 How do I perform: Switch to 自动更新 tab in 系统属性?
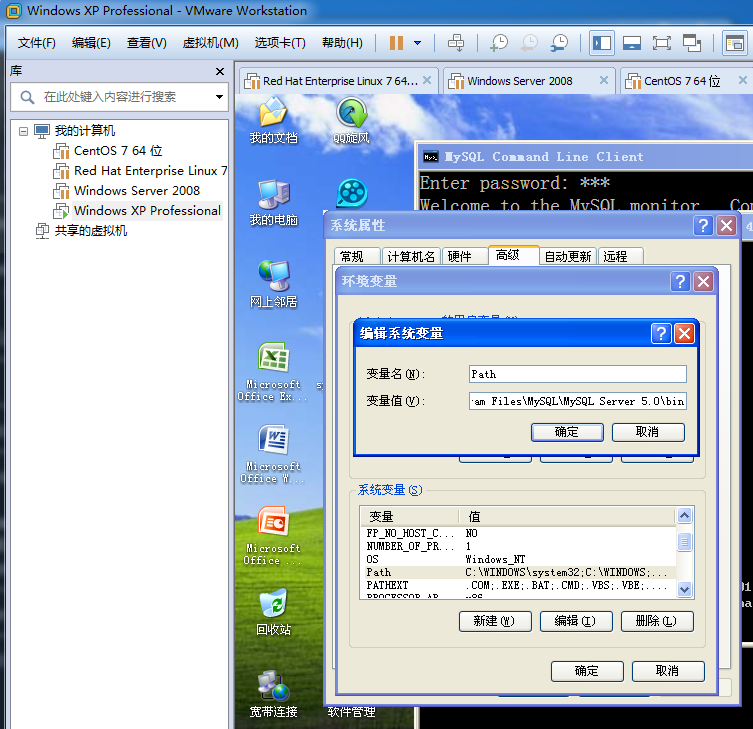click(568, 256)
